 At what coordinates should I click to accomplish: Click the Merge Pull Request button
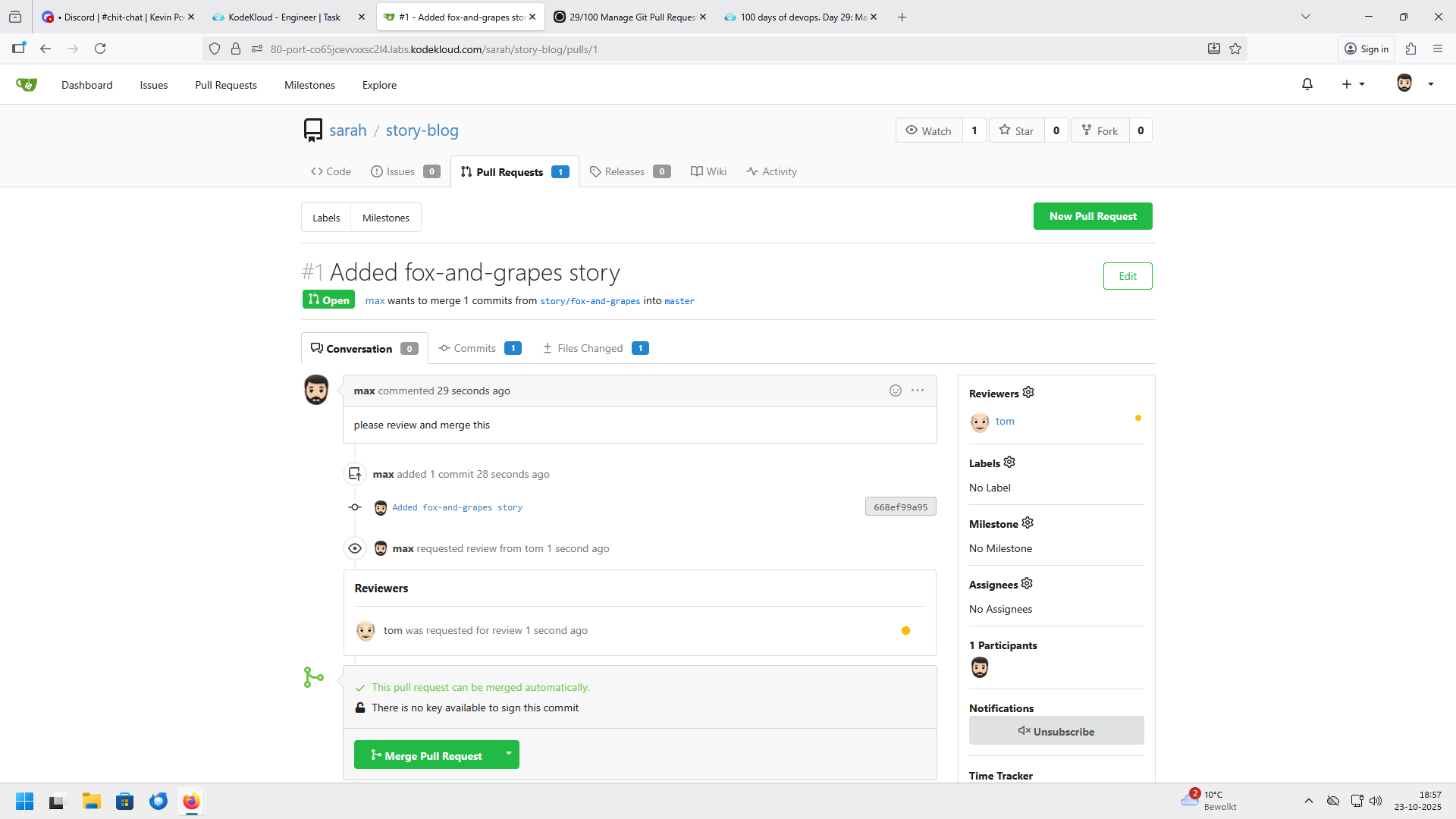click(x=426, y=755)
